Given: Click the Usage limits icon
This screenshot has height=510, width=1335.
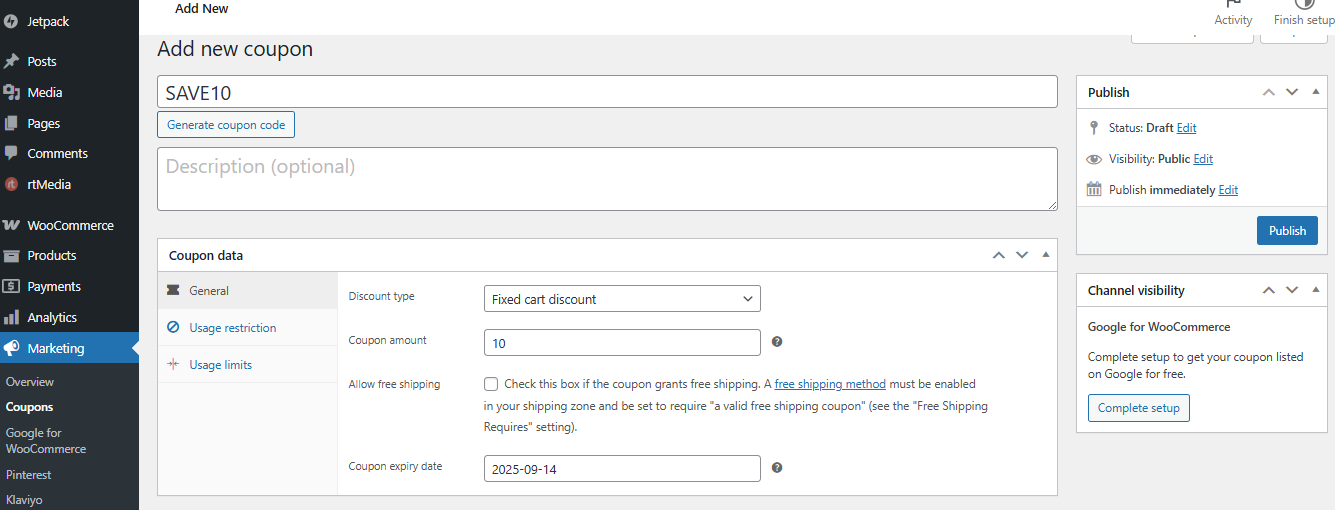Looking at the screenshot, I should click(x=173, y=364).
